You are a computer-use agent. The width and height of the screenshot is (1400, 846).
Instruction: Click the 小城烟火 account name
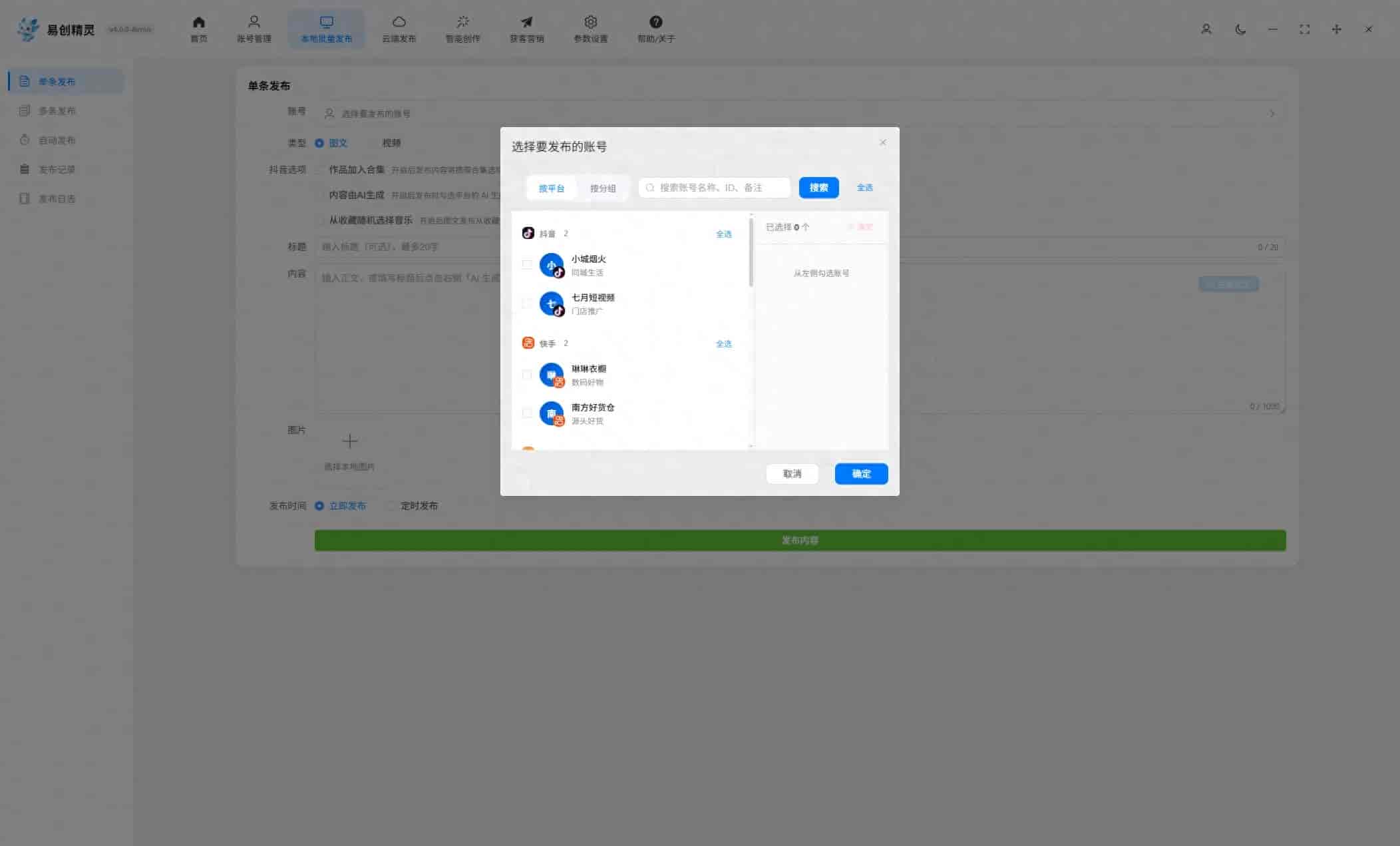pyautogui.click(x=588, y=259)
